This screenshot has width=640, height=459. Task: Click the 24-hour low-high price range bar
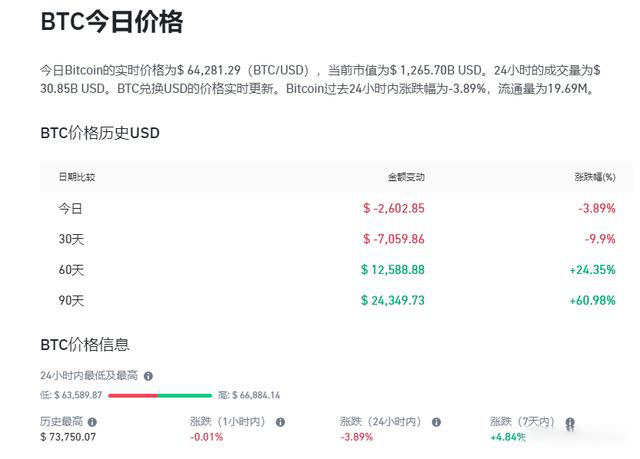pos(160,395)
